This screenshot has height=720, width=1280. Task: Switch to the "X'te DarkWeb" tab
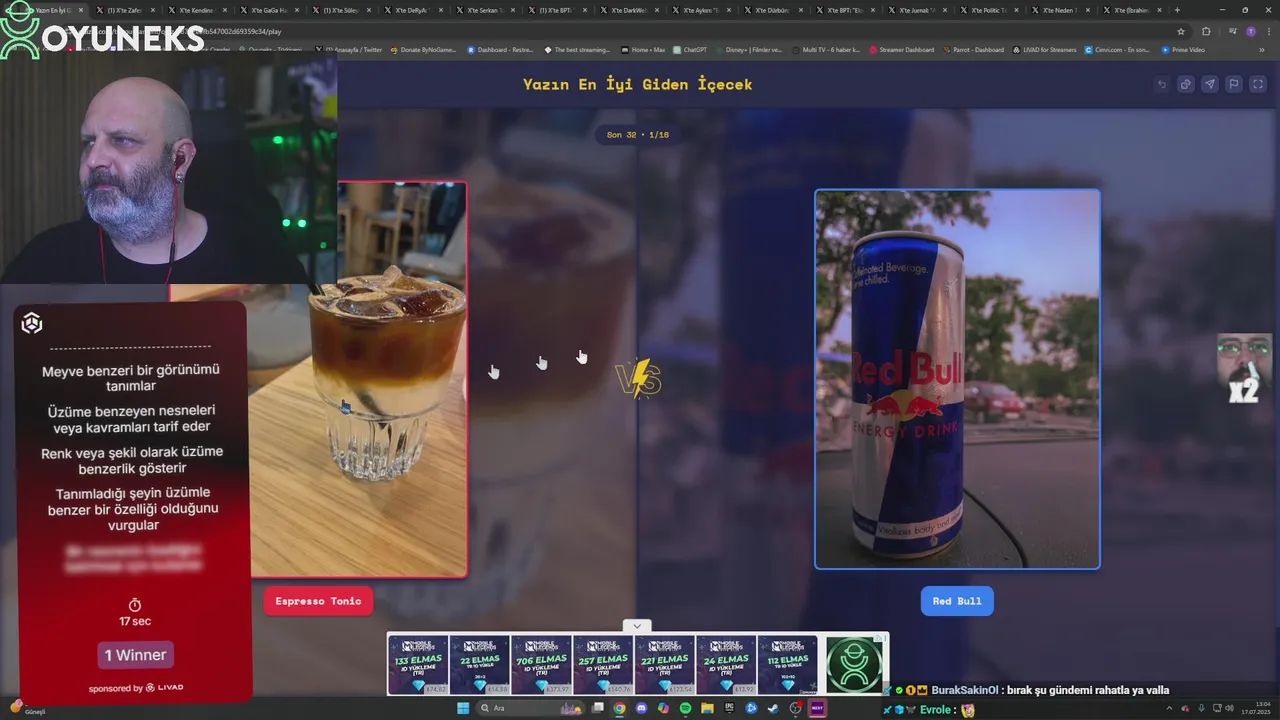628,10
